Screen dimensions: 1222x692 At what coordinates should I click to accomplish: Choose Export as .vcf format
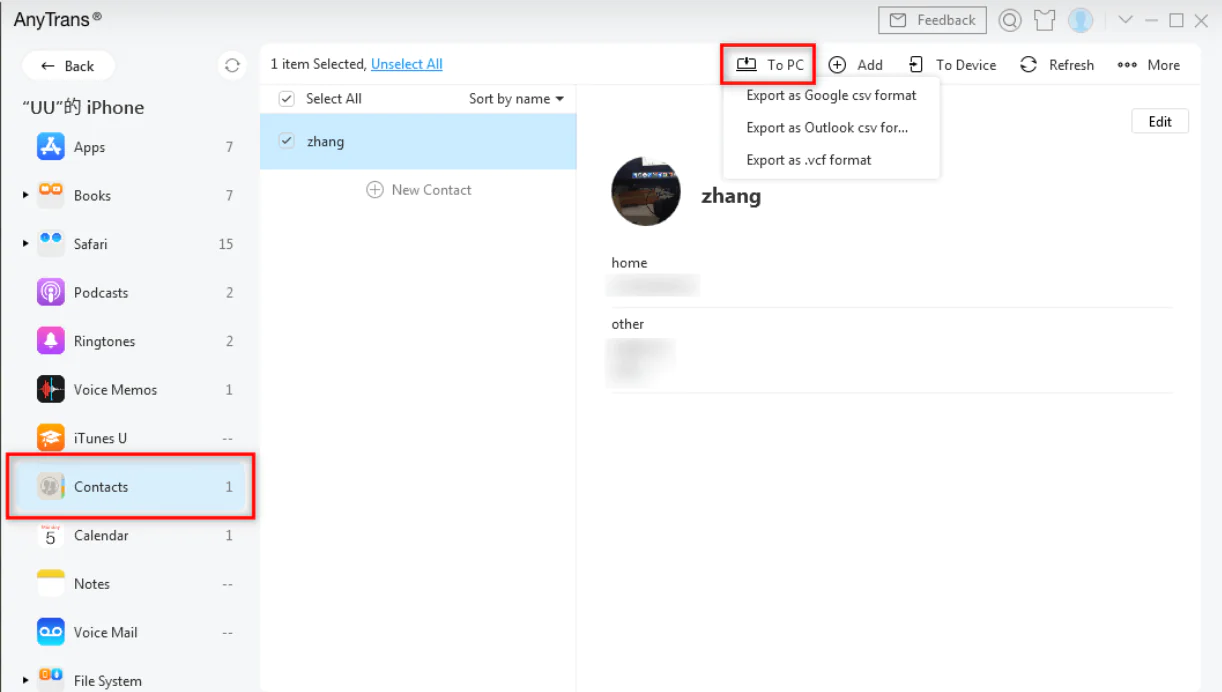coord(808,159)
